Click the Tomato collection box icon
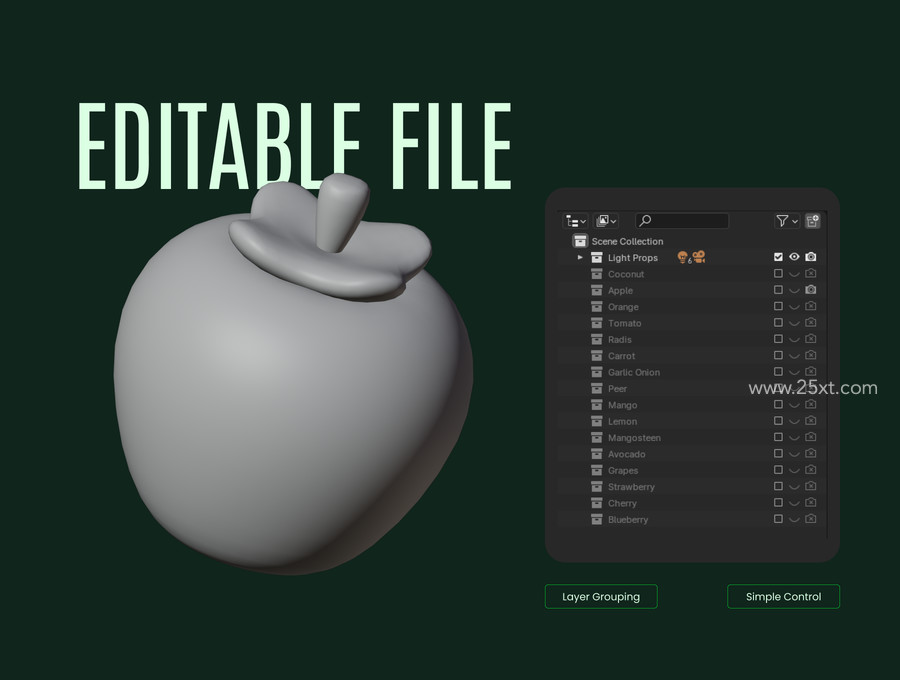 point(597,323)
